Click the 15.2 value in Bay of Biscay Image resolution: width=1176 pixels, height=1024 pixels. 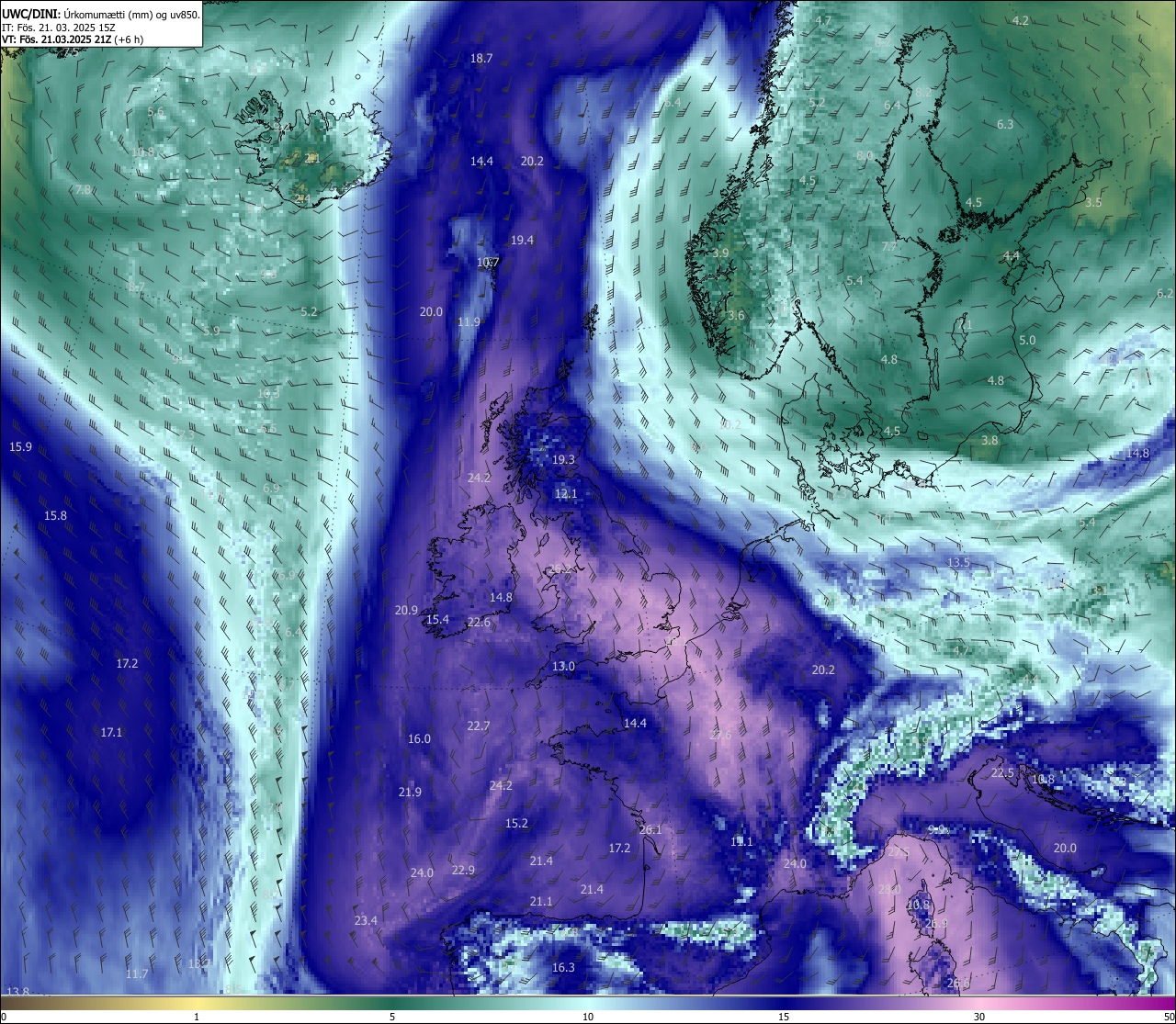[516, 824]
